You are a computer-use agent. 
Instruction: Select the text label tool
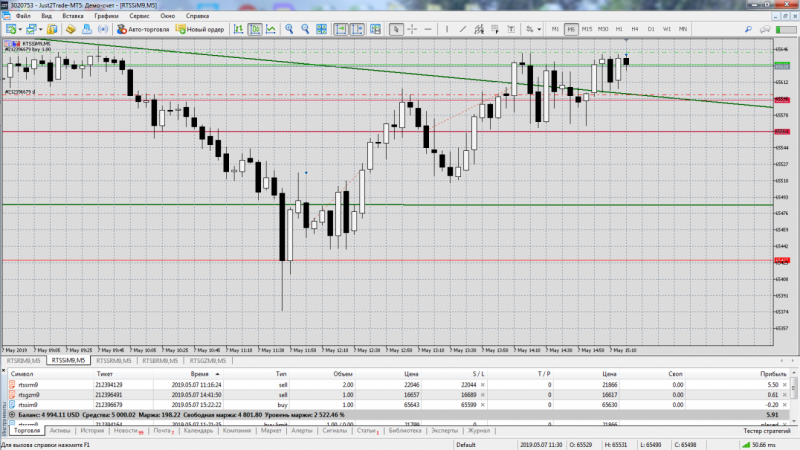point(511,29)
